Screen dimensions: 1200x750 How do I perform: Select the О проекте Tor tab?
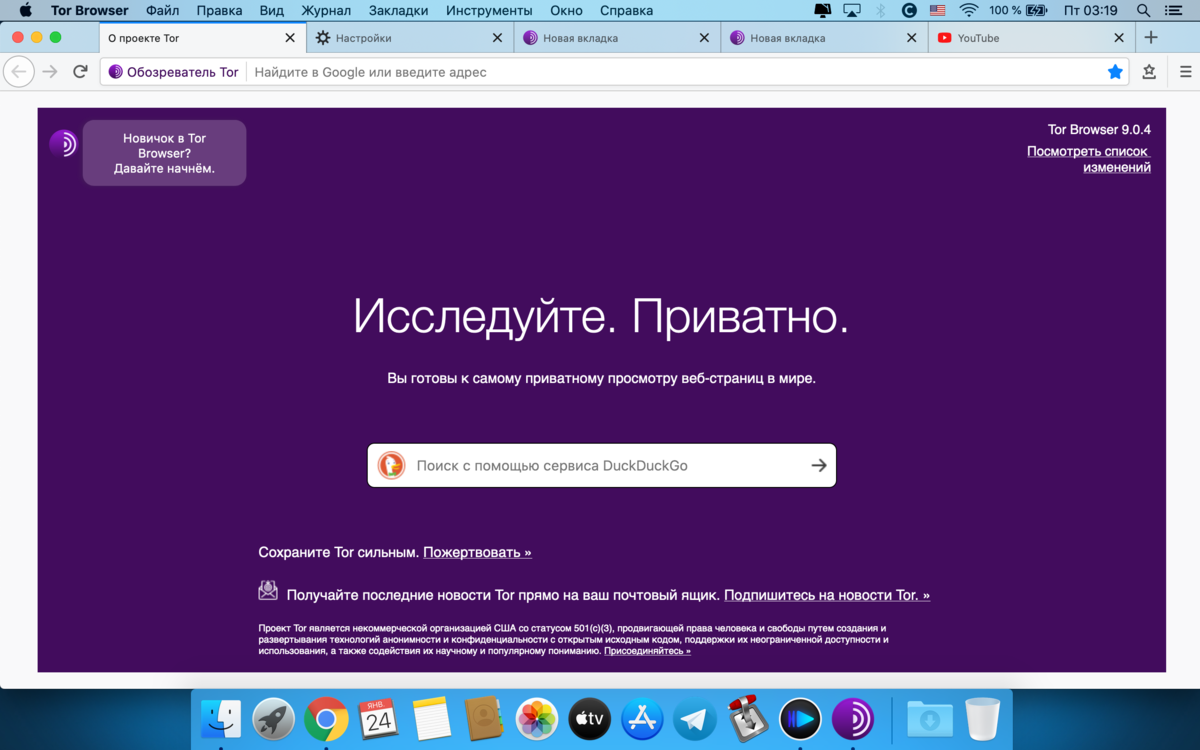tap(203, 38)
